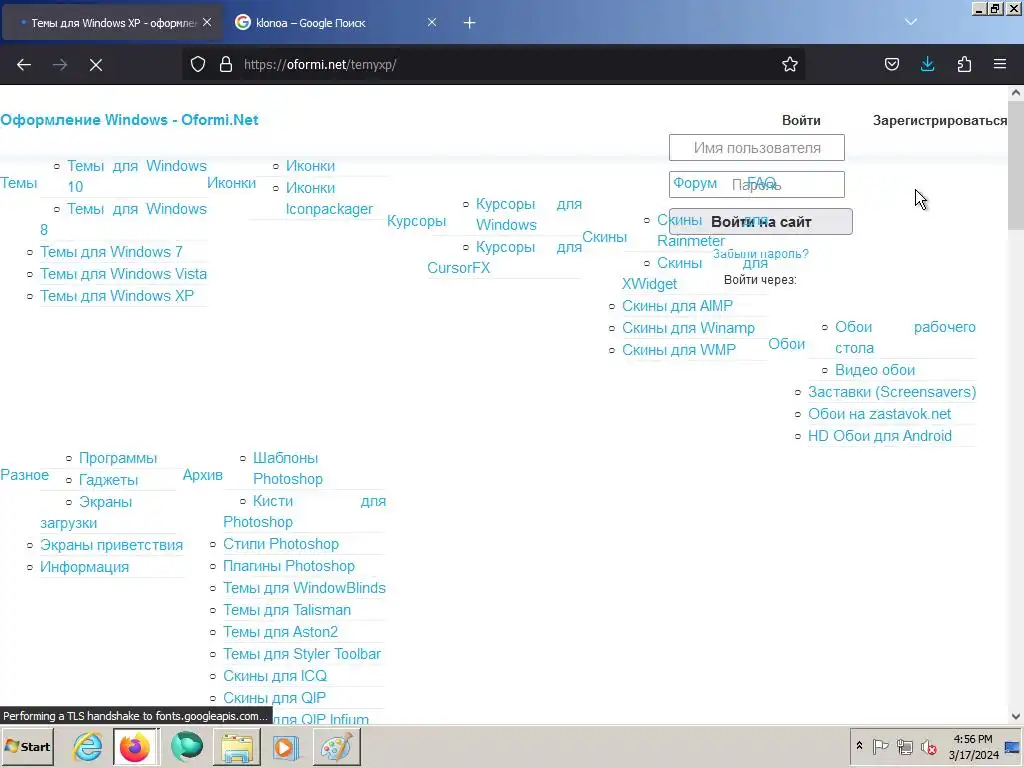Open the top-level Иконки menu item
This screenshot has height=768, width=1024.
pyautogui.click(x=231, y=183)
